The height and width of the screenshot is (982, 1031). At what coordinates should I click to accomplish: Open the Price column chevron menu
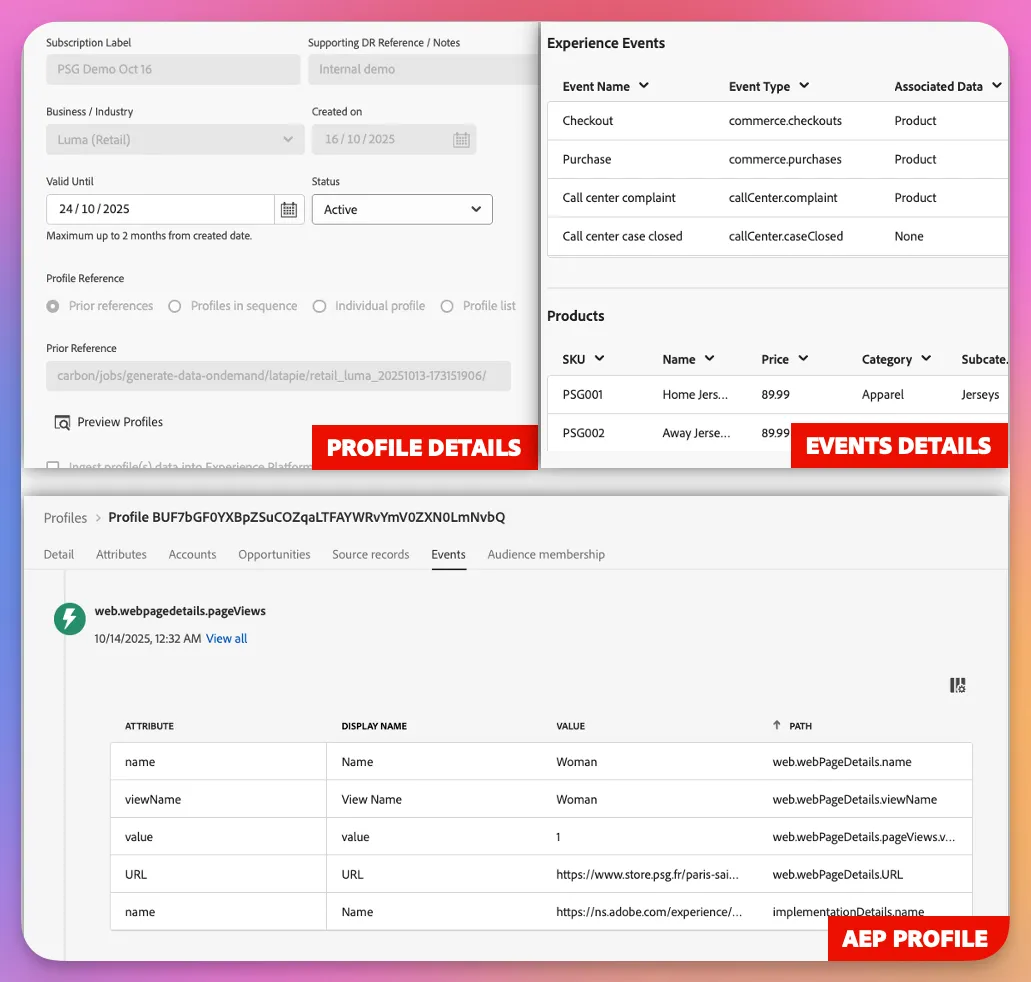click(803, 358)
